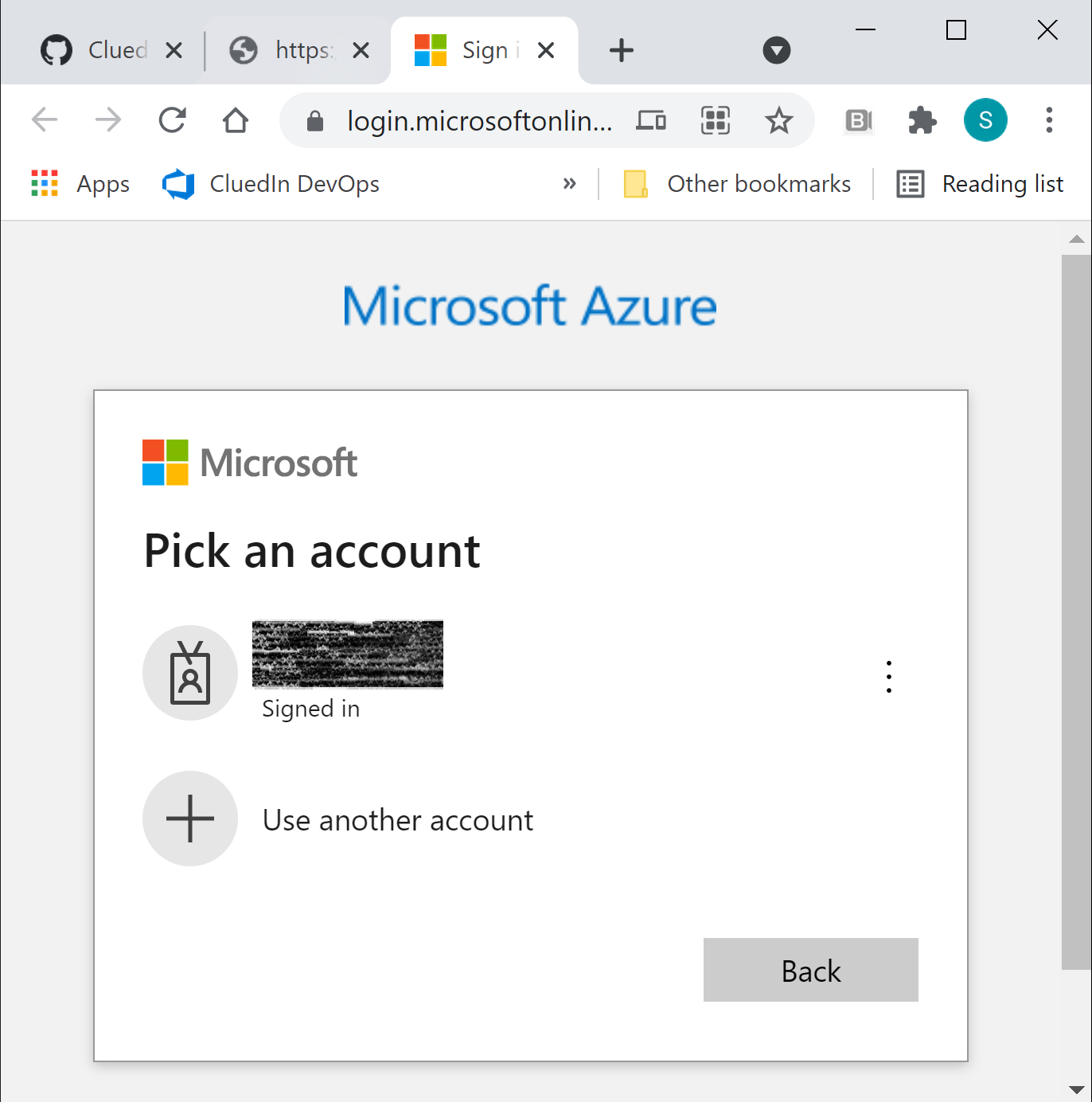Close the CluedIn GitHub tab
Viewport: 1092px width, 1102px height.
[x=174, y=51]
